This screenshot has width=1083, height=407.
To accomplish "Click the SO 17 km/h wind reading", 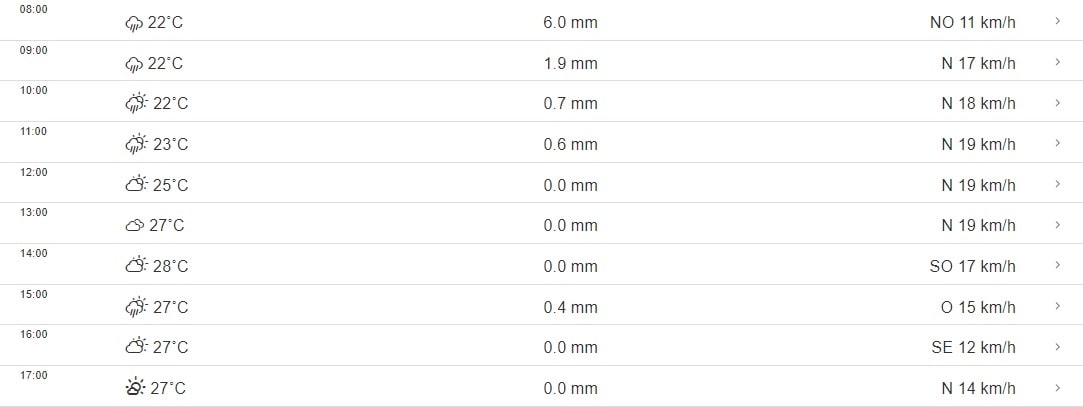I will [972, 266].
